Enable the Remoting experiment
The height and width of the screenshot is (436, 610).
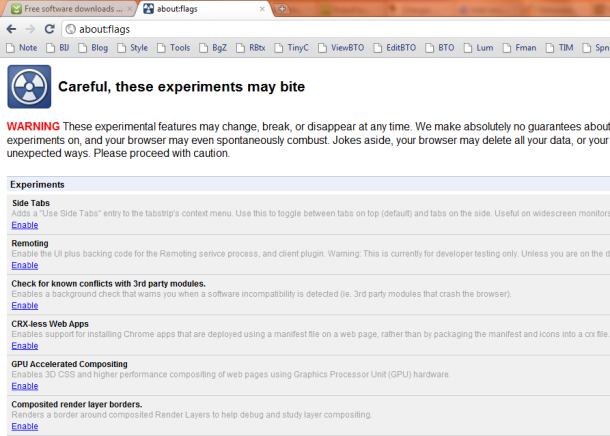(25, 265)
